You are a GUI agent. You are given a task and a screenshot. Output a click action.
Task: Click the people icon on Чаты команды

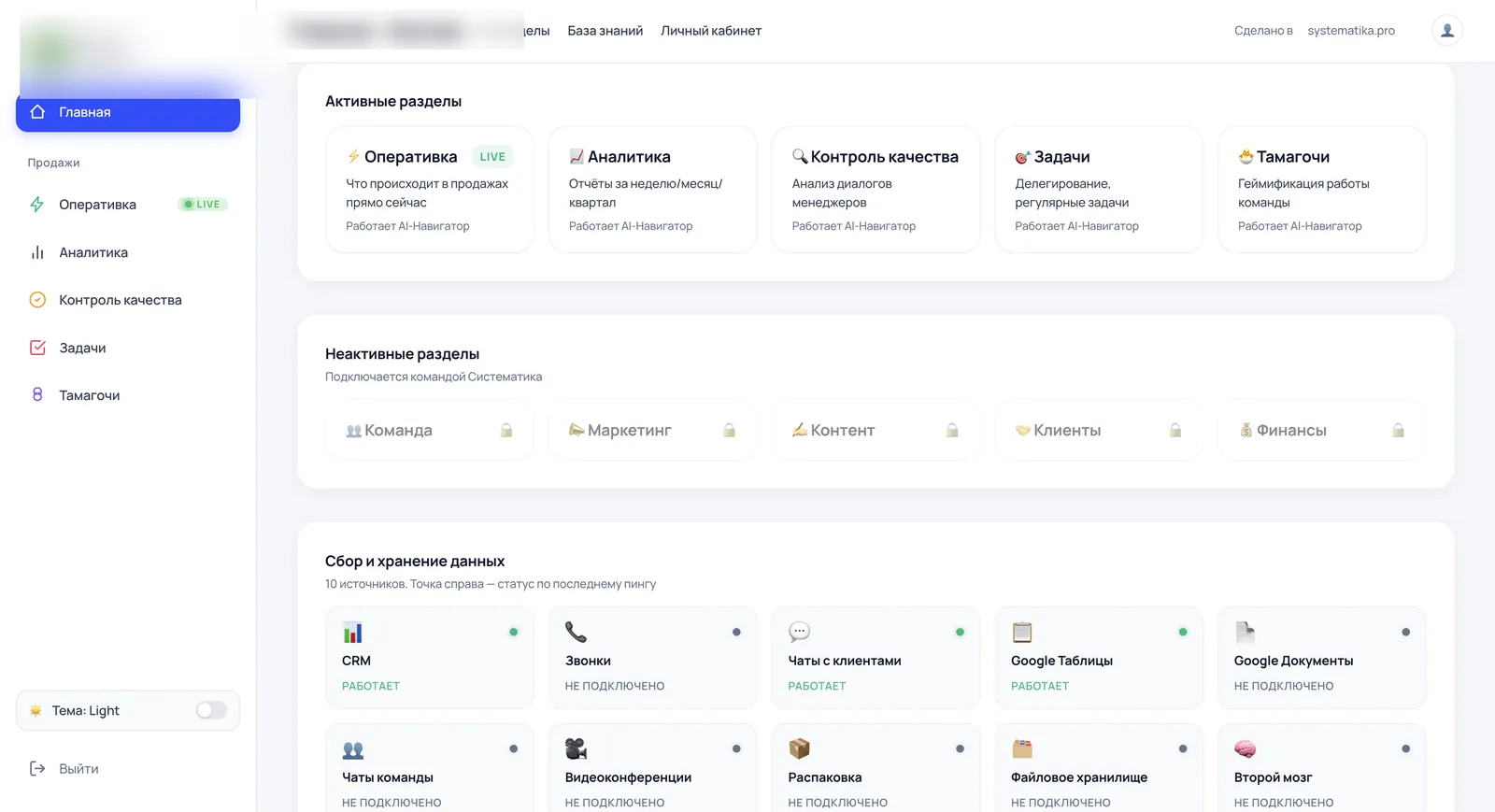[352, 749]
